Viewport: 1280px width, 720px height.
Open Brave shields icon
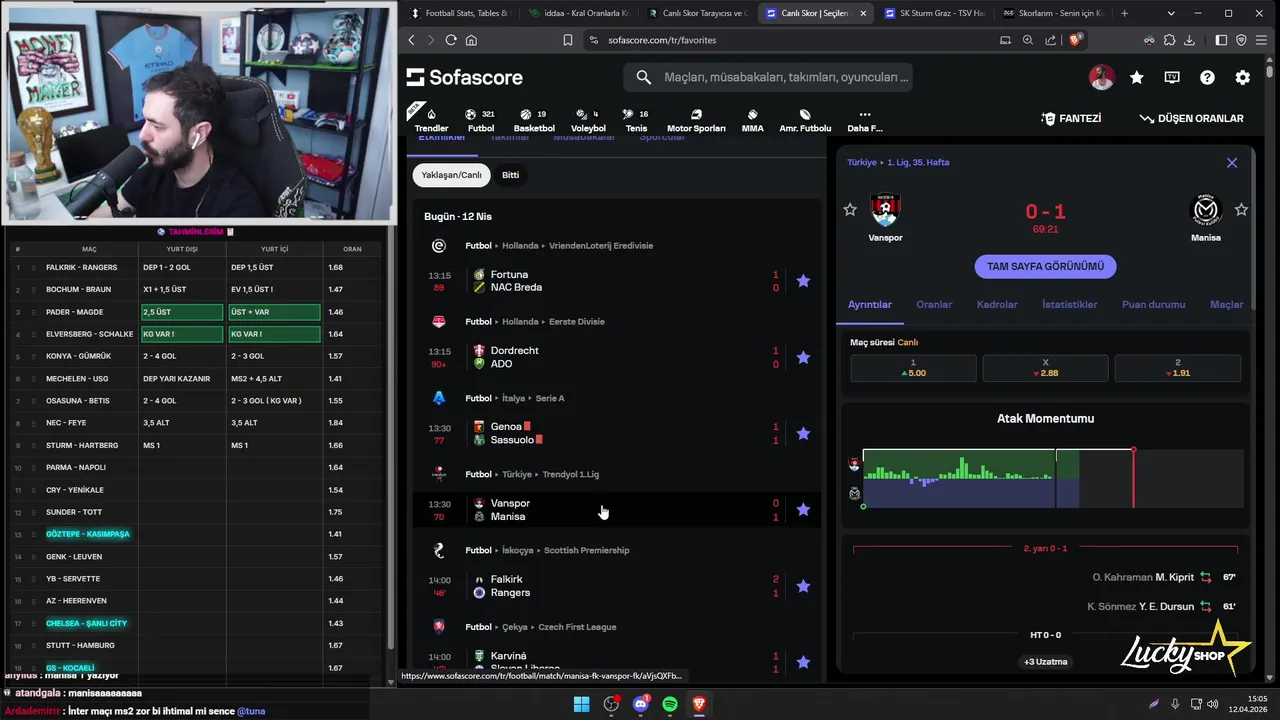[1075, 40]
